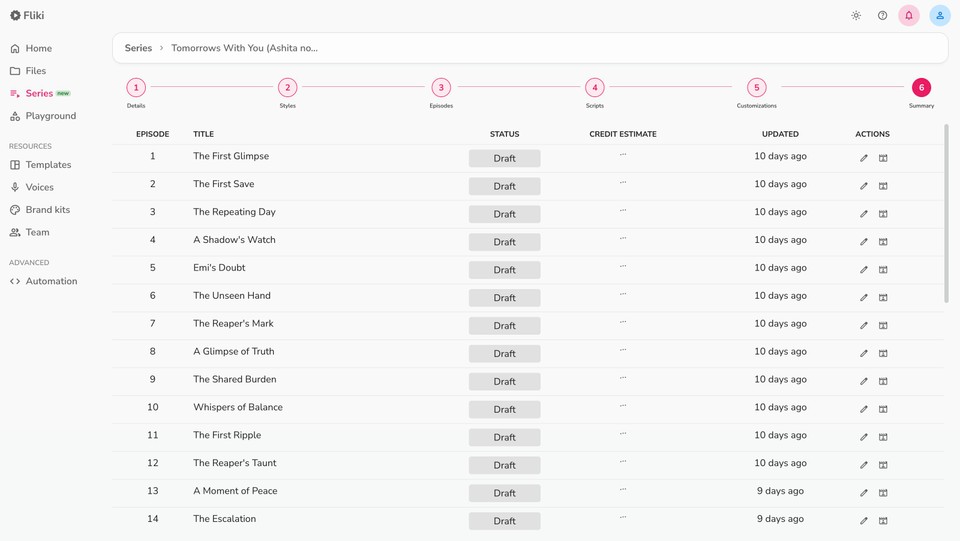Click the Series breadcrumb link
The height and width of the screenshot is (541, 960).
coord(138,48)
